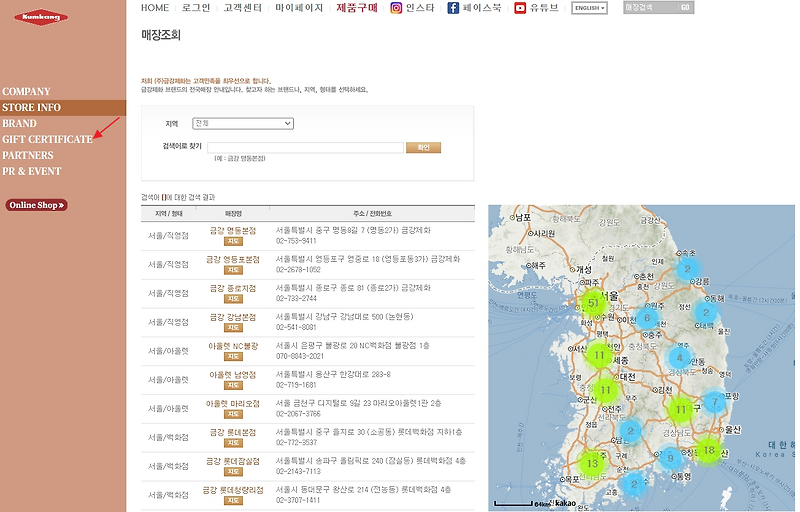Go to HOME in the top navigation
800x512 pixels.
tap(155, 8)
